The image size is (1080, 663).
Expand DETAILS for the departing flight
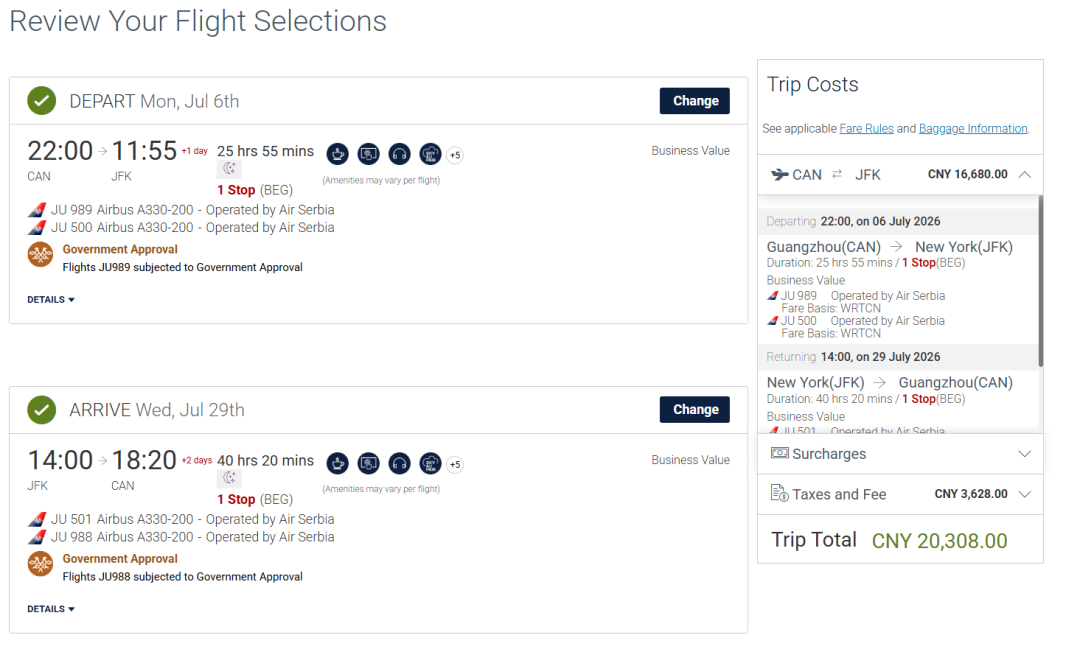pos(51,300)
